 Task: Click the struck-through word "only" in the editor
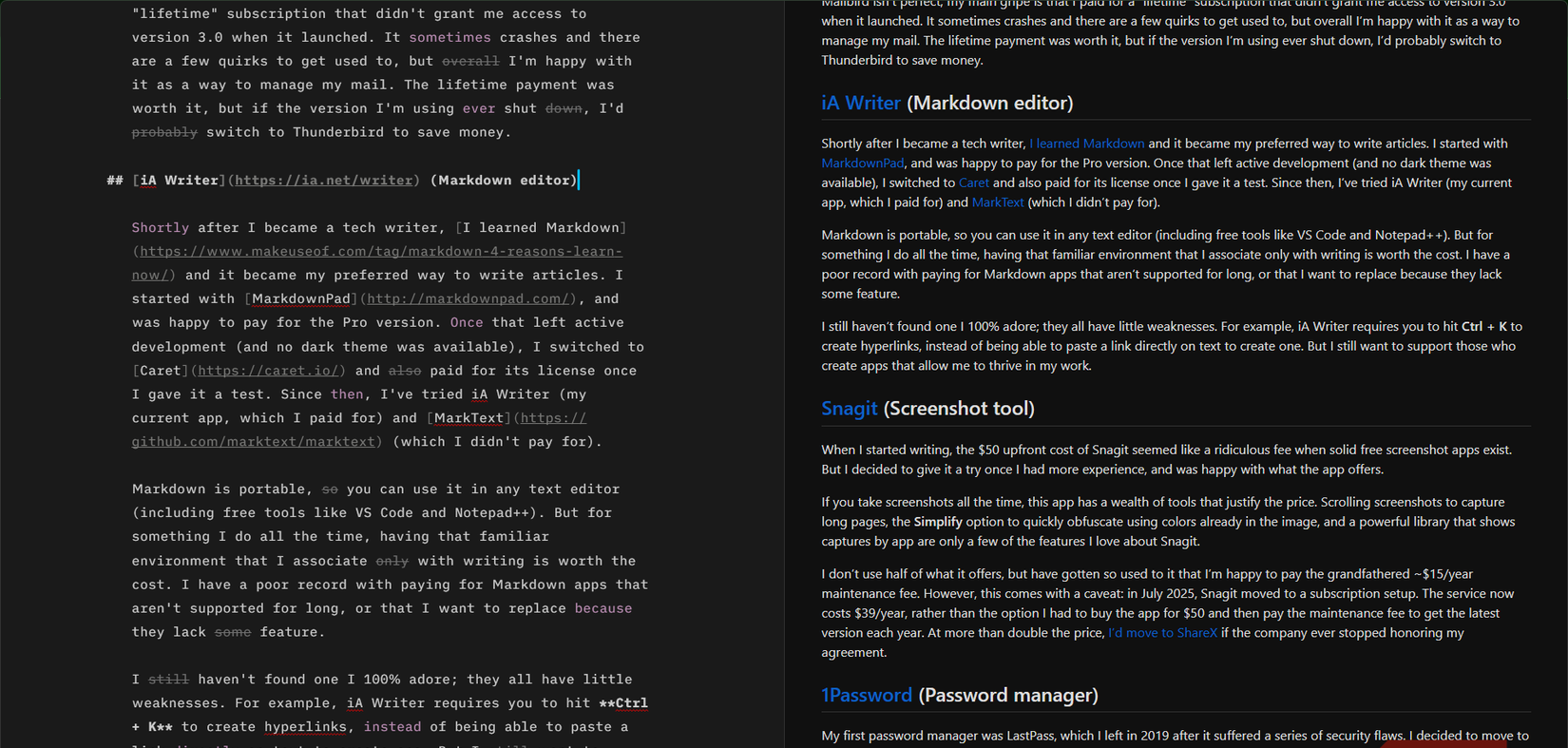coord(392,561)
